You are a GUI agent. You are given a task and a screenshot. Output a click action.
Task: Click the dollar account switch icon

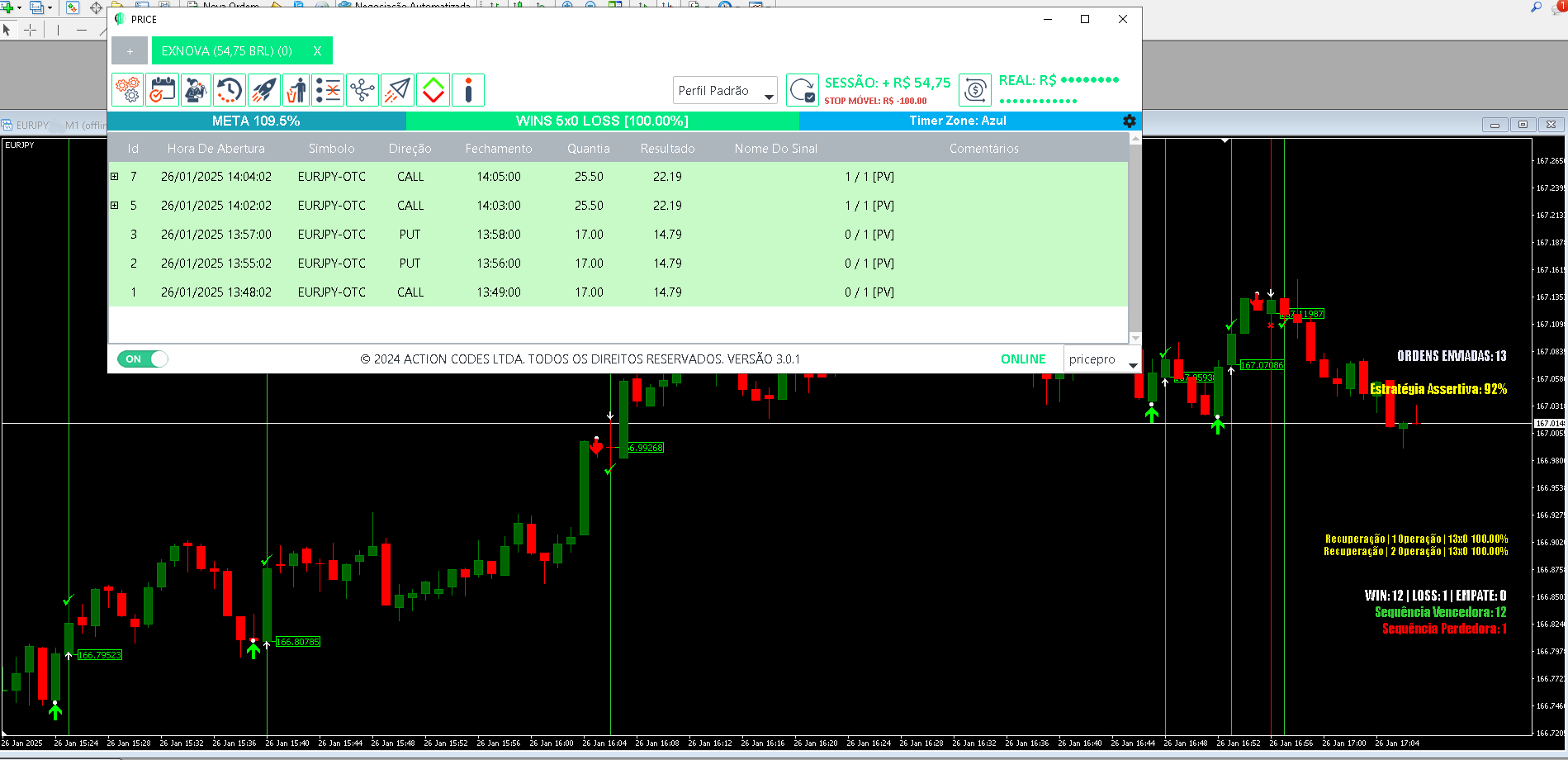tap(975, 90)
